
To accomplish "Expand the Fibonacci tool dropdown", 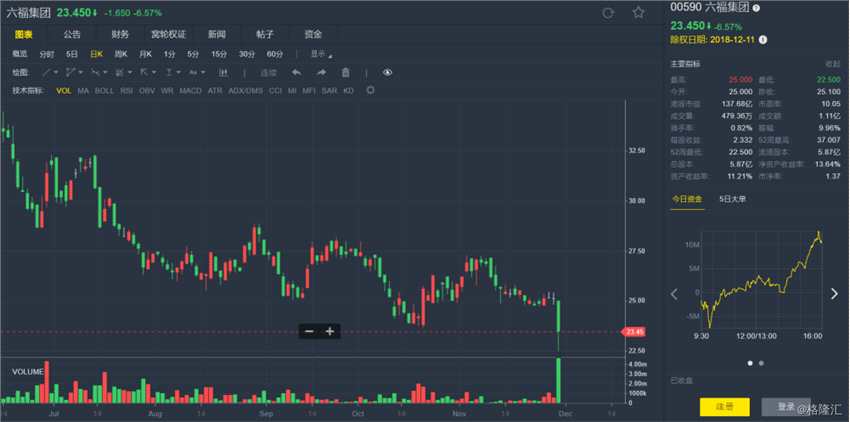I will click(x=130, y=72).
